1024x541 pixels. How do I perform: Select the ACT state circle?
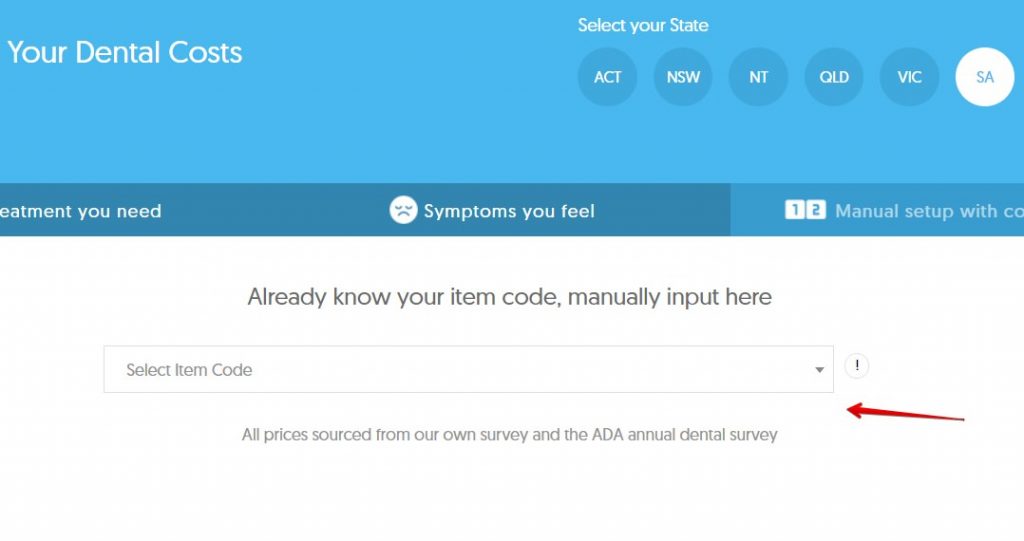coord(607,77)
